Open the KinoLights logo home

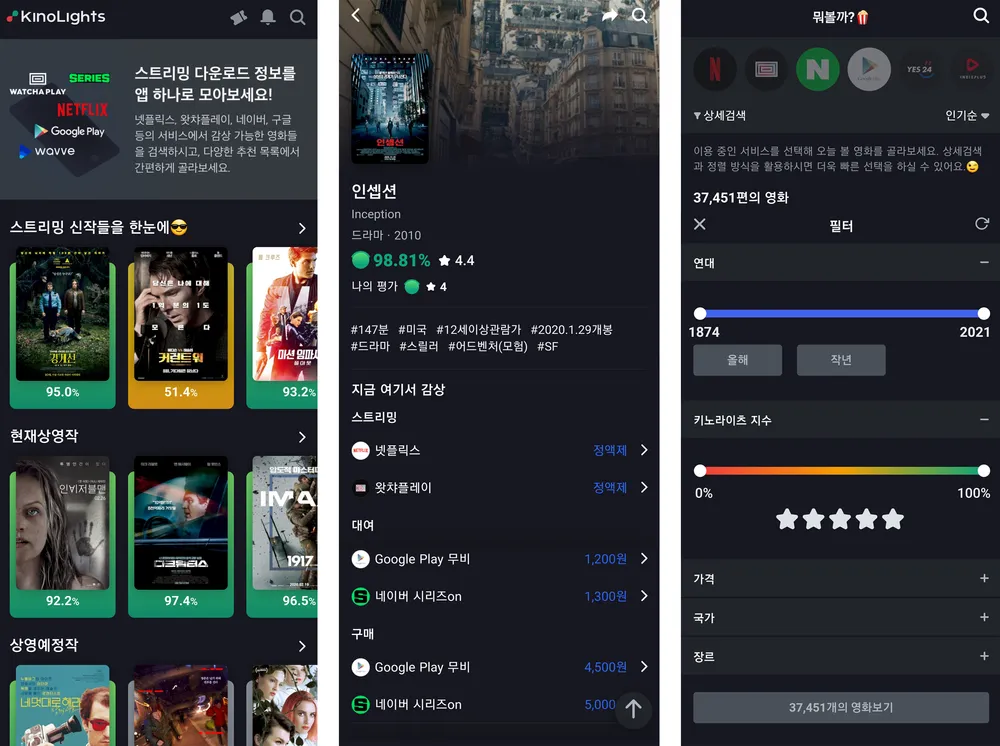[56, 17]
